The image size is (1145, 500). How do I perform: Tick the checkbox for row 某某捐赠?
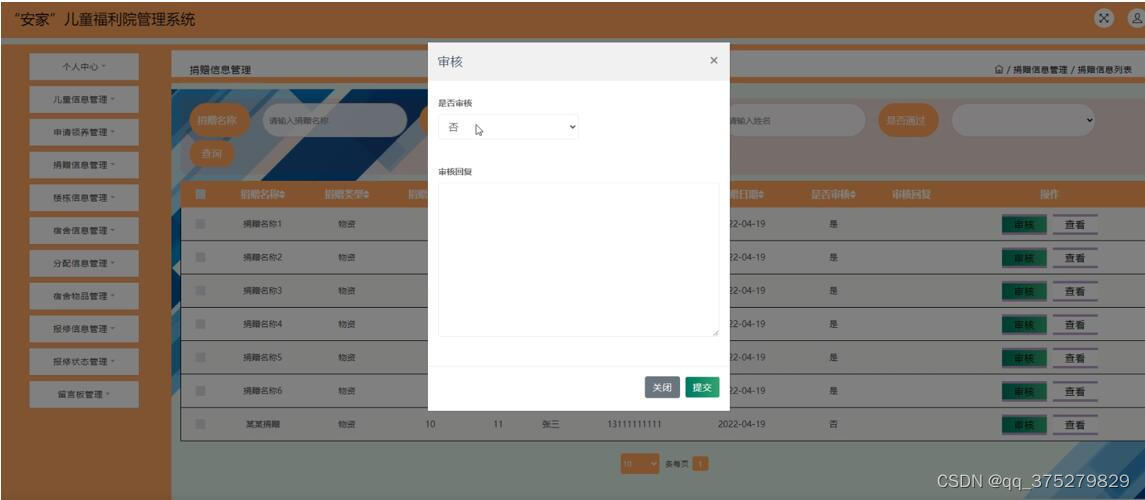201,423
